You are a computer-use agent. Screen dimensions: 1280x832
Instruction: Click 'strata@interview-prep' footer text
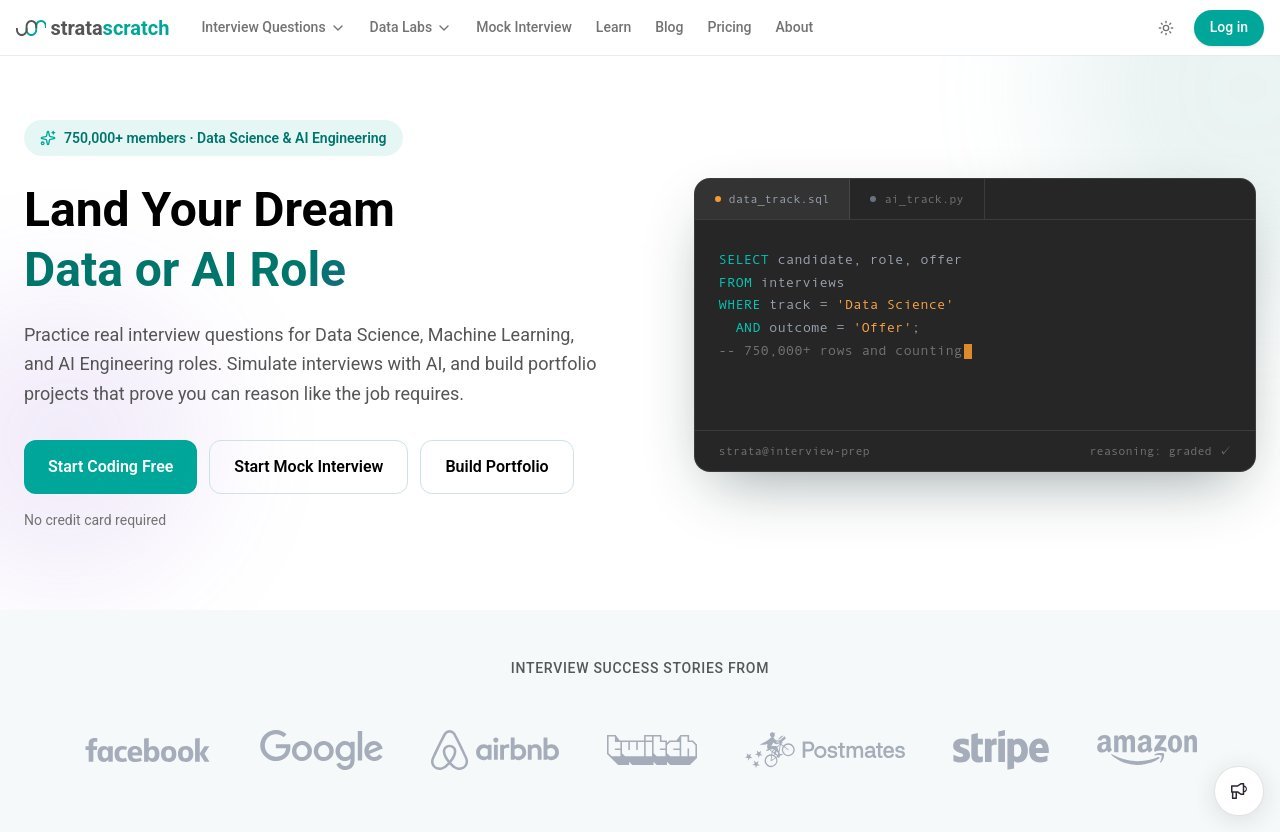[x=794, y=451]
